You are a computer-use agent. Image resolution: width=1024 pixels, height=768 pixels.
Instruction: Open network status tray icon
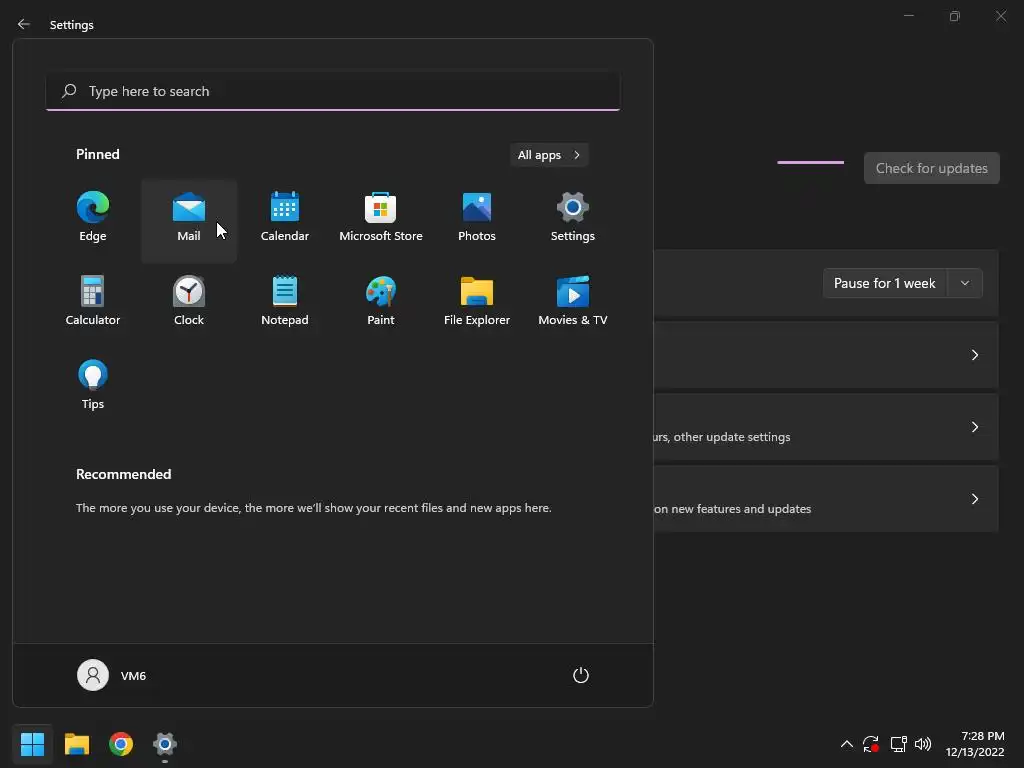click(x=899, y=744)
